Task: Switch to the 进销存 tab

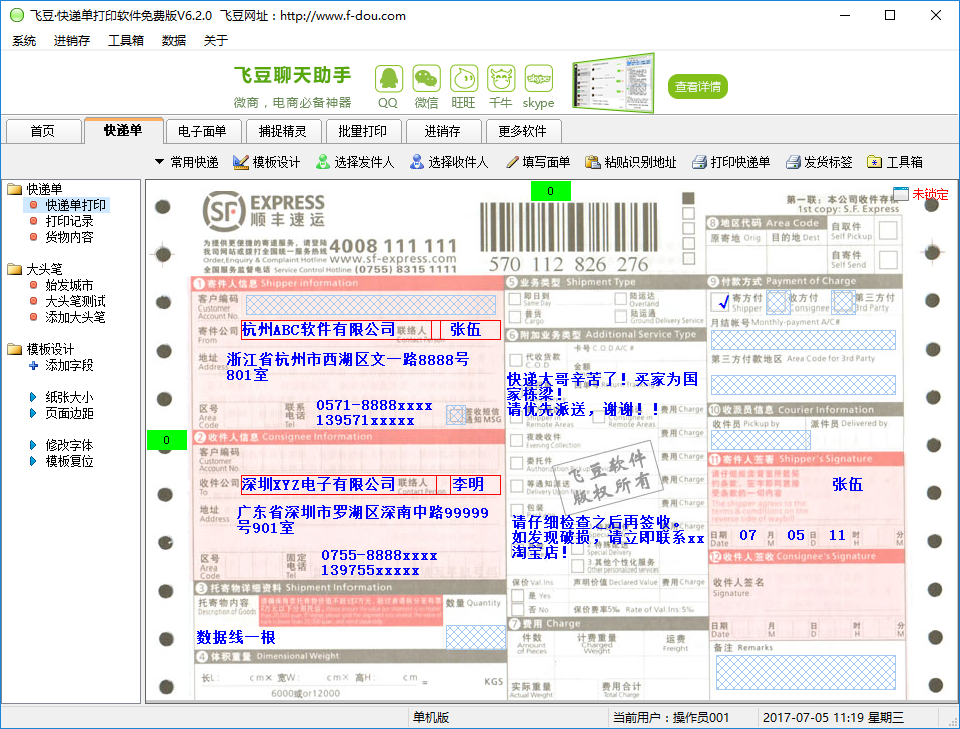Action: (442, 131)
